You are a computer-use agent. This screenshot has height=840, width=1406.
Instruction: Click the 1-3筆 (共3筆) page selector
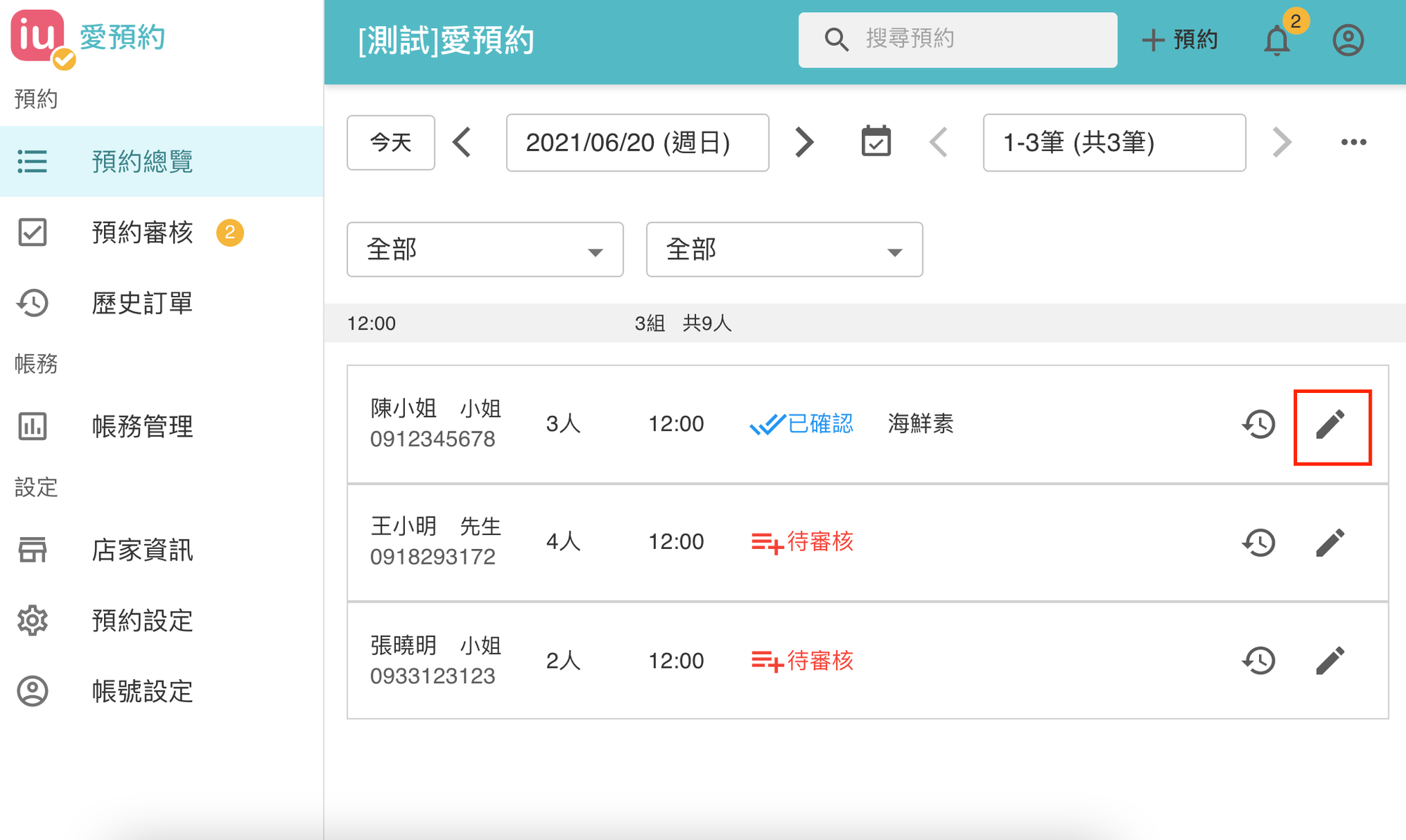click(x=1114, y=143)
